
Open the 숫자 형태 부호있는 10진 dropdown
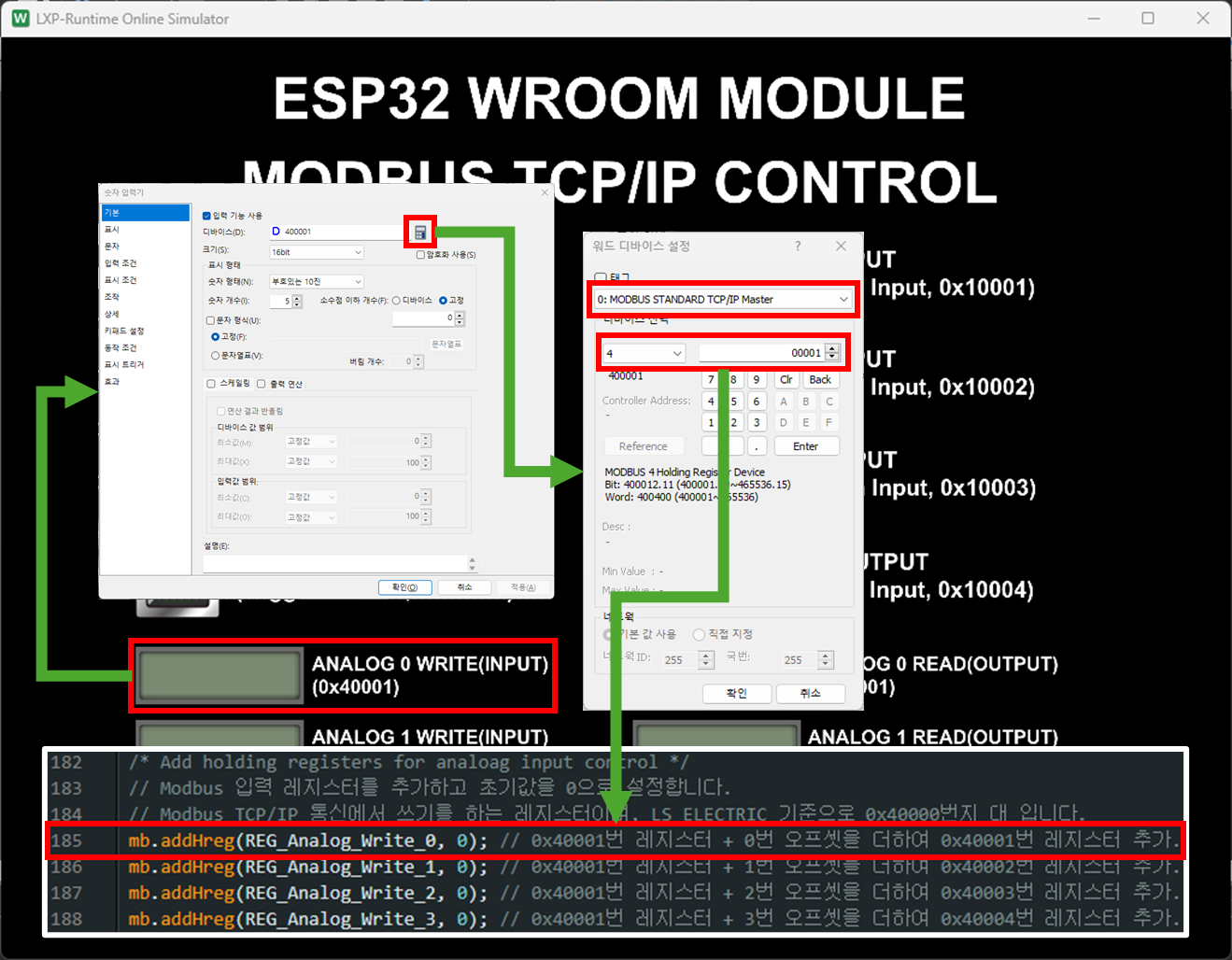point(316,281)
